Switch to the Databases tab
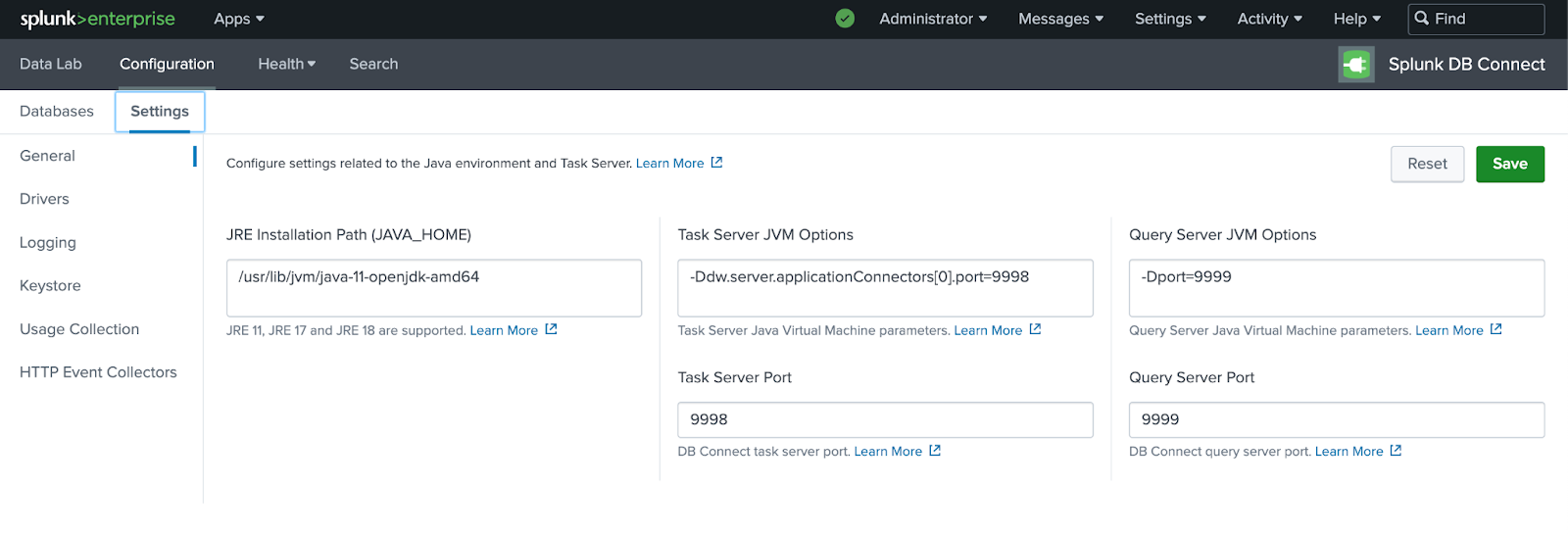 57,112
